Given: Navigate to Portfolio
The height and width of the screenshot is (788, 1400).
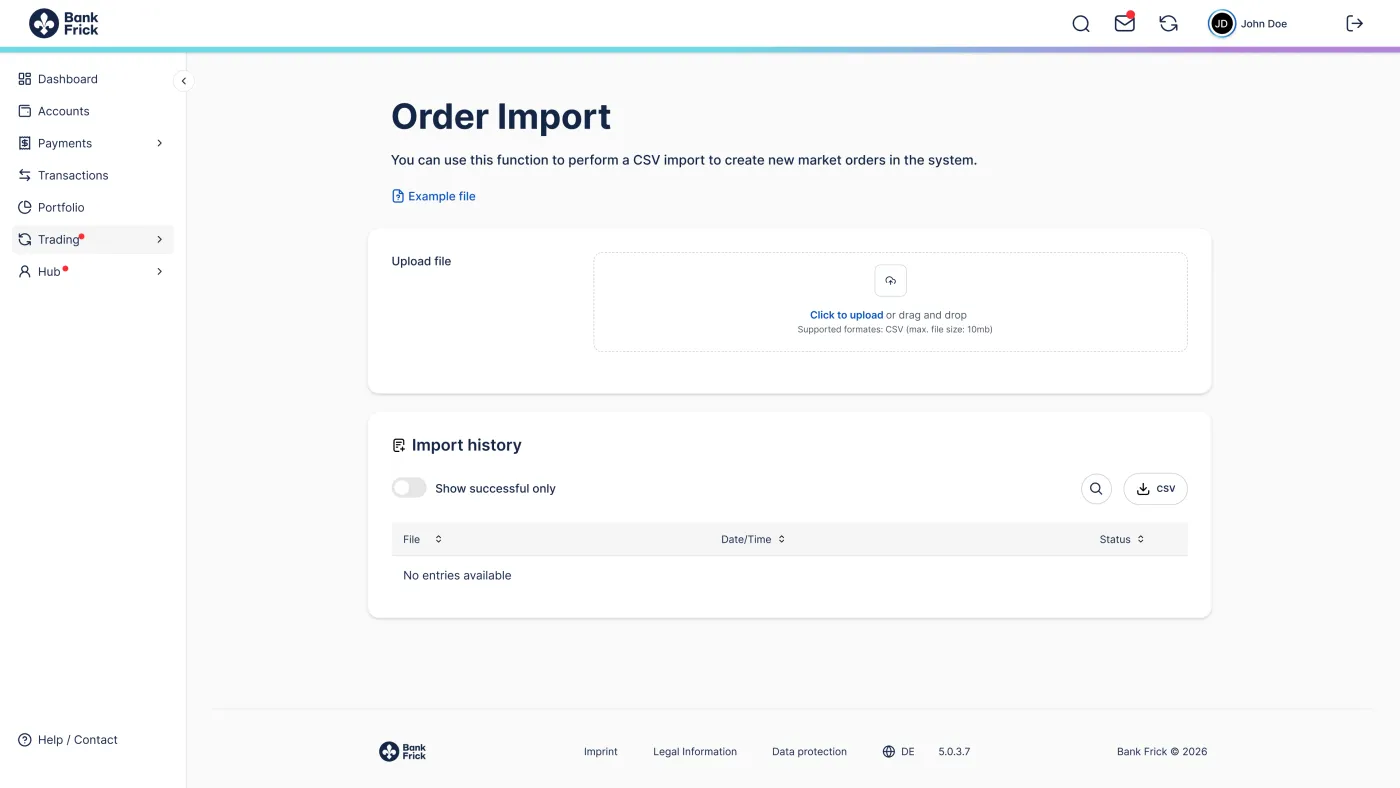Looking at the screenshot, I should (61, 207).
